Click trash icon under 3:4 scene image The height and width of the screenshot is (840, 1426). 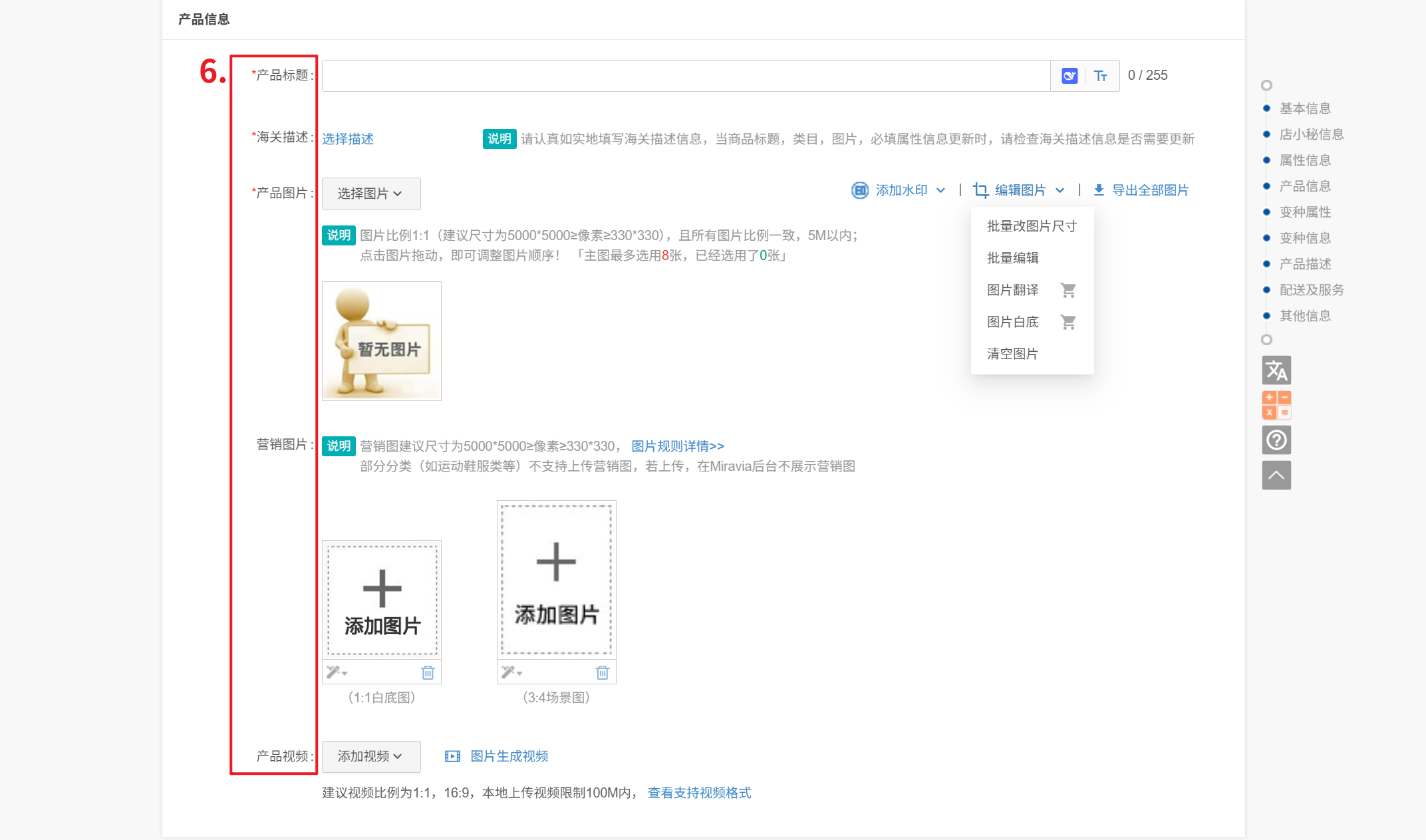[602, 673]
